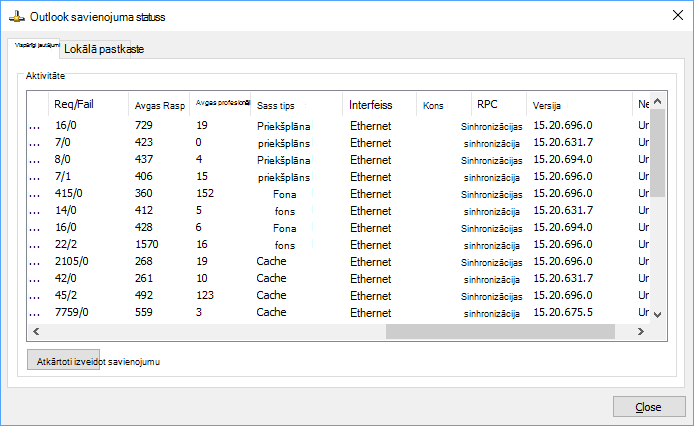Sort by the Sass tips column header
694x426 pixels.
[x=297, y=105]
